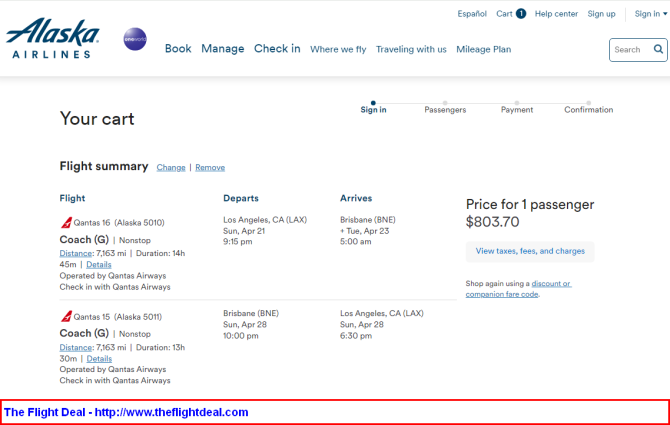The image size is (670, 425).
Task: Select the Confirmation progress step
Action: point(588,108)
